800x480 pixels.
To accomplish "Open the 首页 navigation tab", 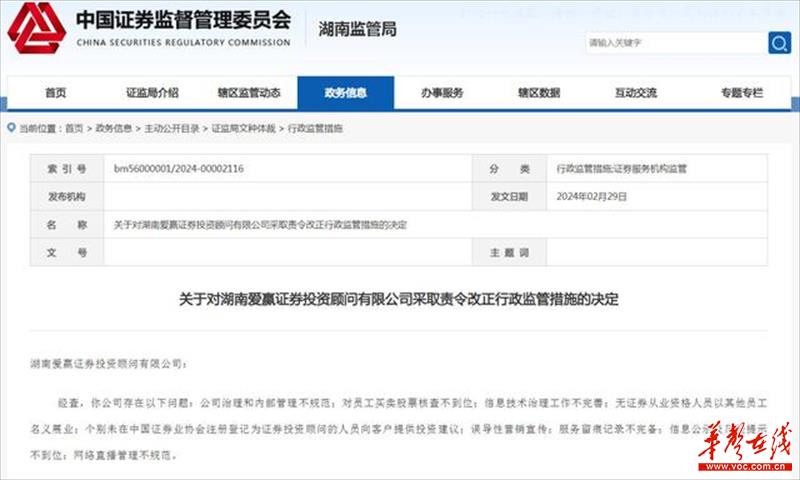I will pyautogui.click(x=56, y=93).
